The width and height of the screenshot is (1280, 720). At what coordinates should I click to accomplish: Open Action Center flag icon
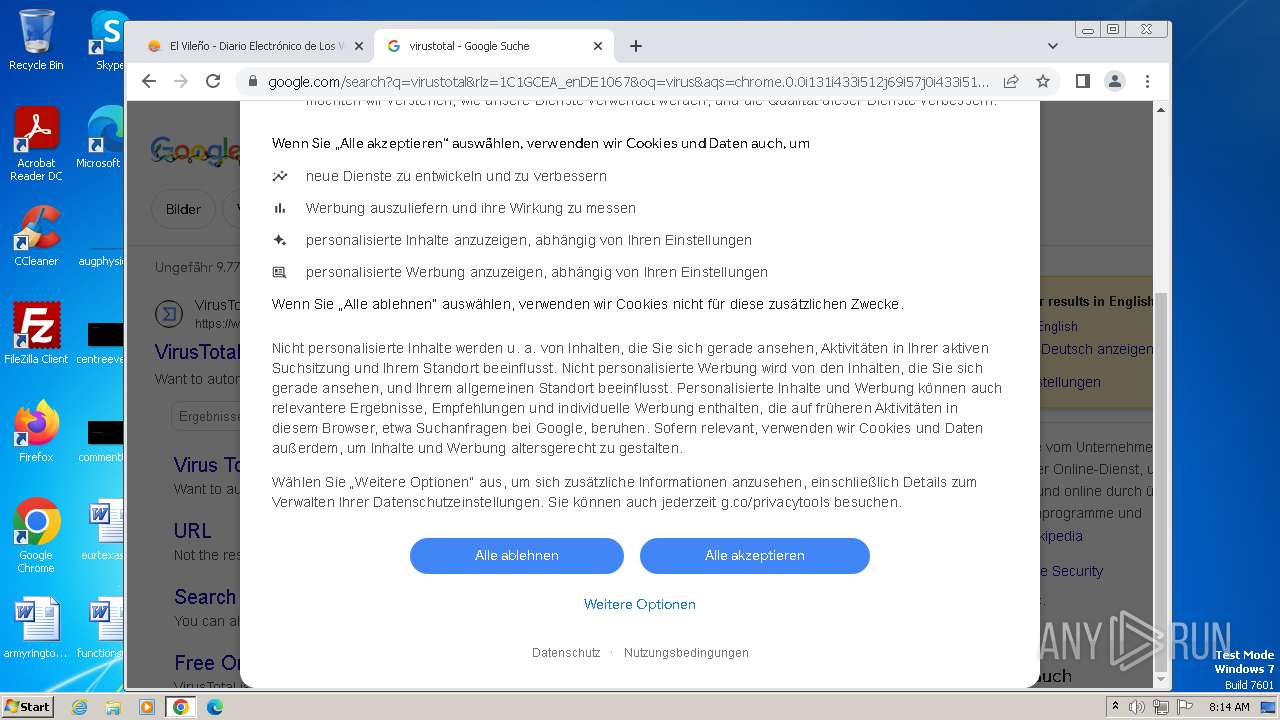click(1183, 707)
